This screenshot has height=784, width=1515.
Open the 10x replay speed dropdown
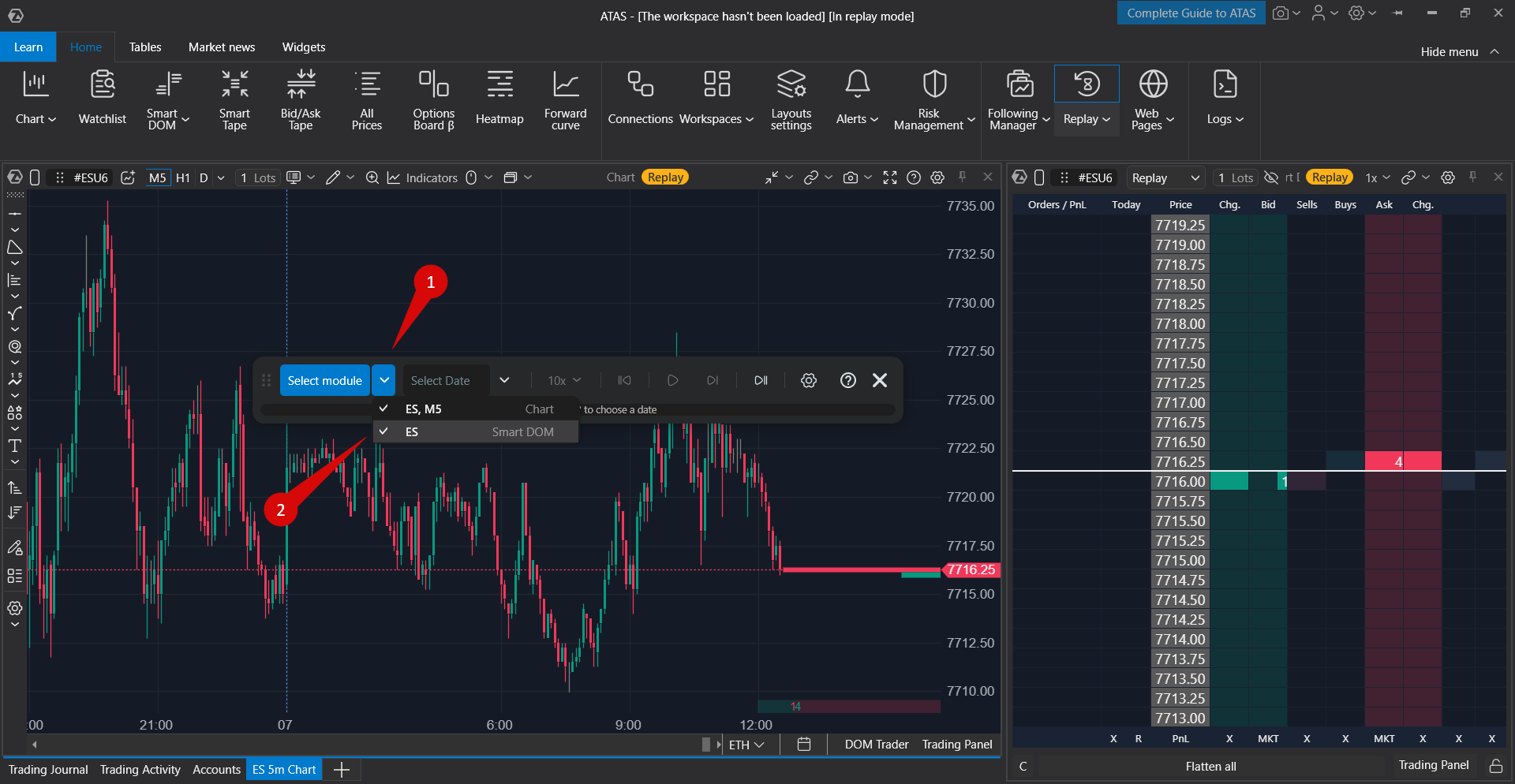tap(564, 380)
